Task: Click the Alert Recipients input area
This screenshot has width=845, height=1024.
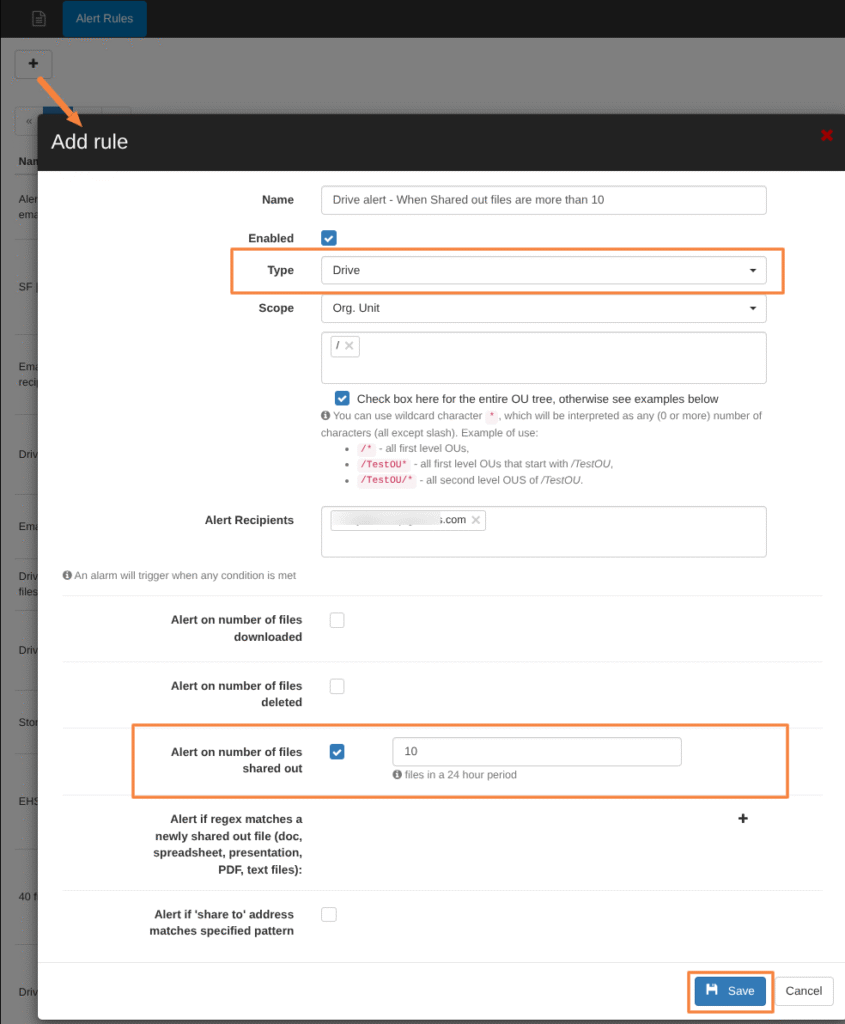Action: pyautogui.click(x=543, y=532)
